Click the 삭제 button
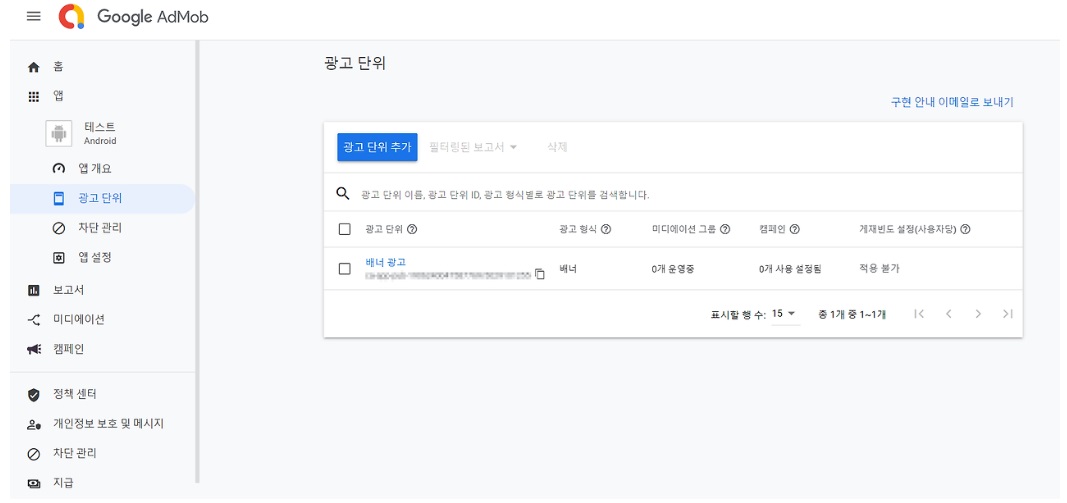Image resolution: width=1067 pixels, height=503 pixels. coord(557,147)
